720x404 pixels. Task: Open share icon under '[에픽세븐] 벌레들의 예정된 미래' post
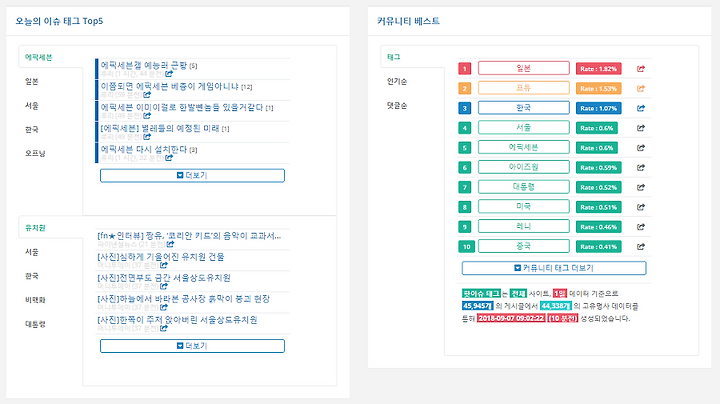point(147,137)
